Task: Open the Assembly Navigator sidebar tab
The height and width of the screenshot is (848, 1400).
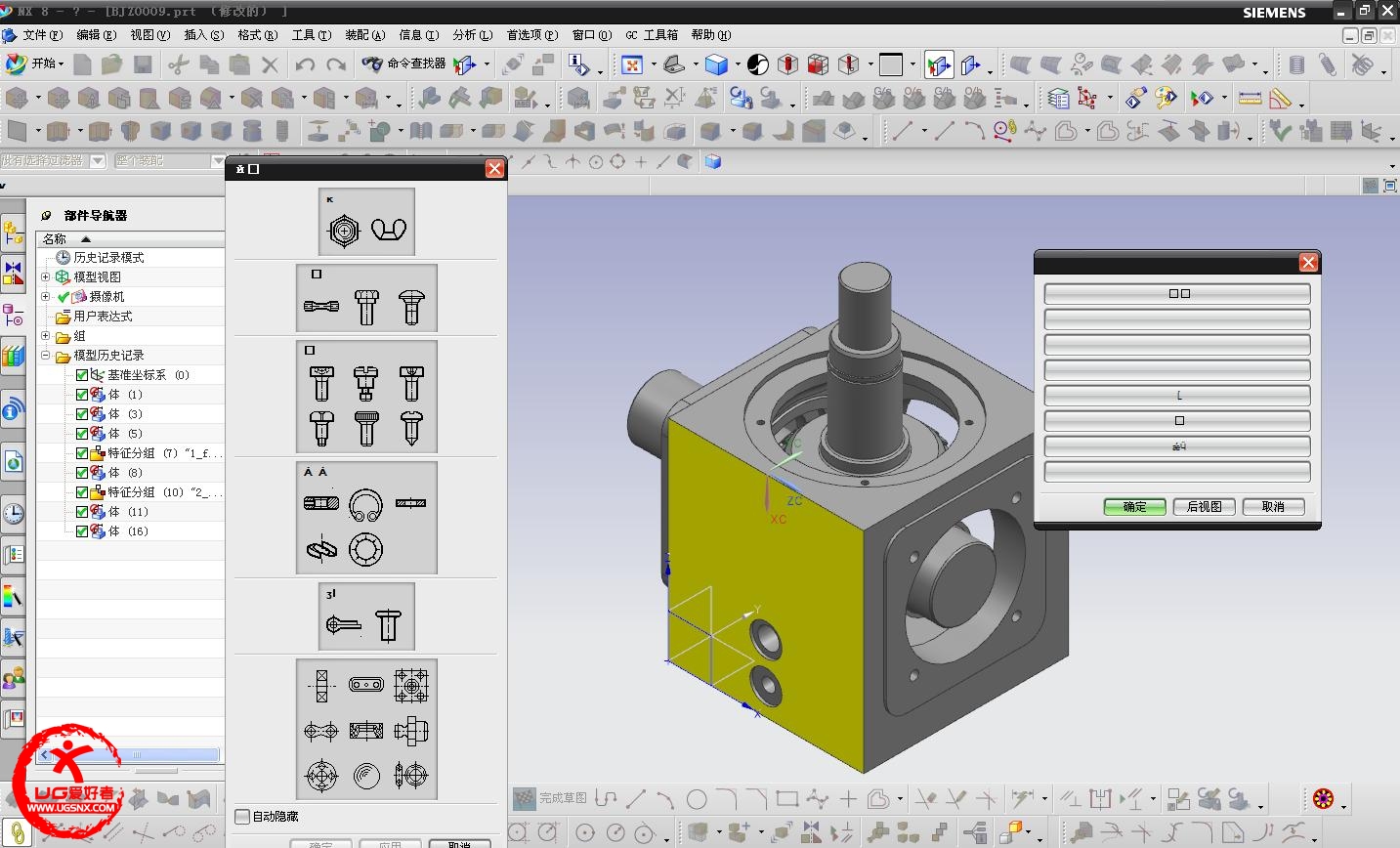Action: pyautogui.click(x=13, y=233)
